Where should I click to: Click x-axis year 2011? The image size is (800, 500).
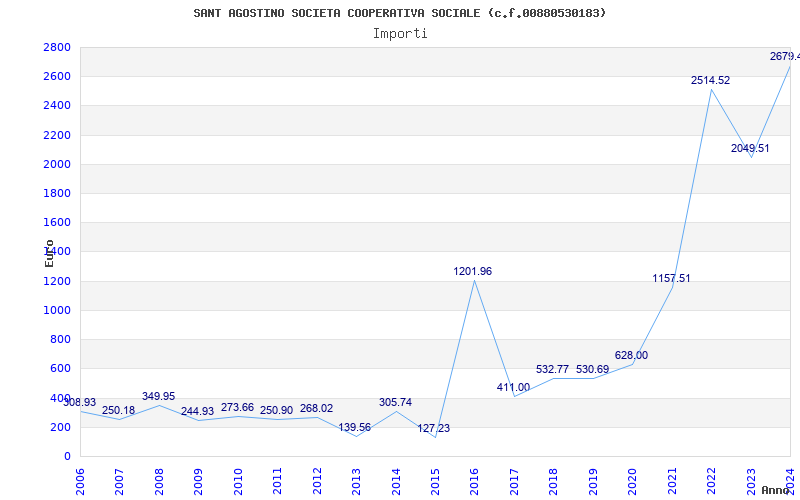[x=278, y=481]
